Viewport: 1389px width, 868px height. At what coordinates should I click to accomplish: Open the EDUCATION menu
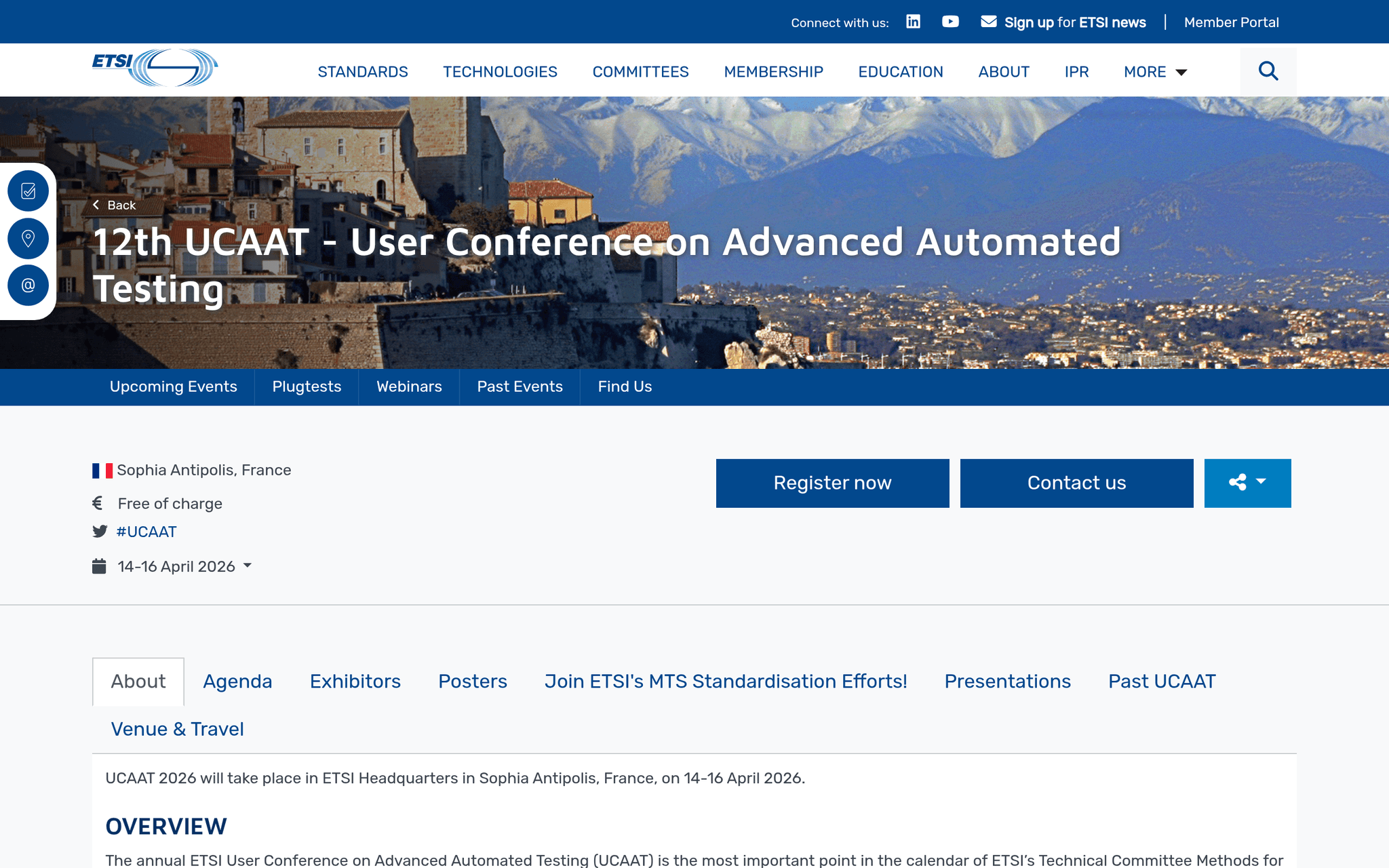[x=901, y=72]
